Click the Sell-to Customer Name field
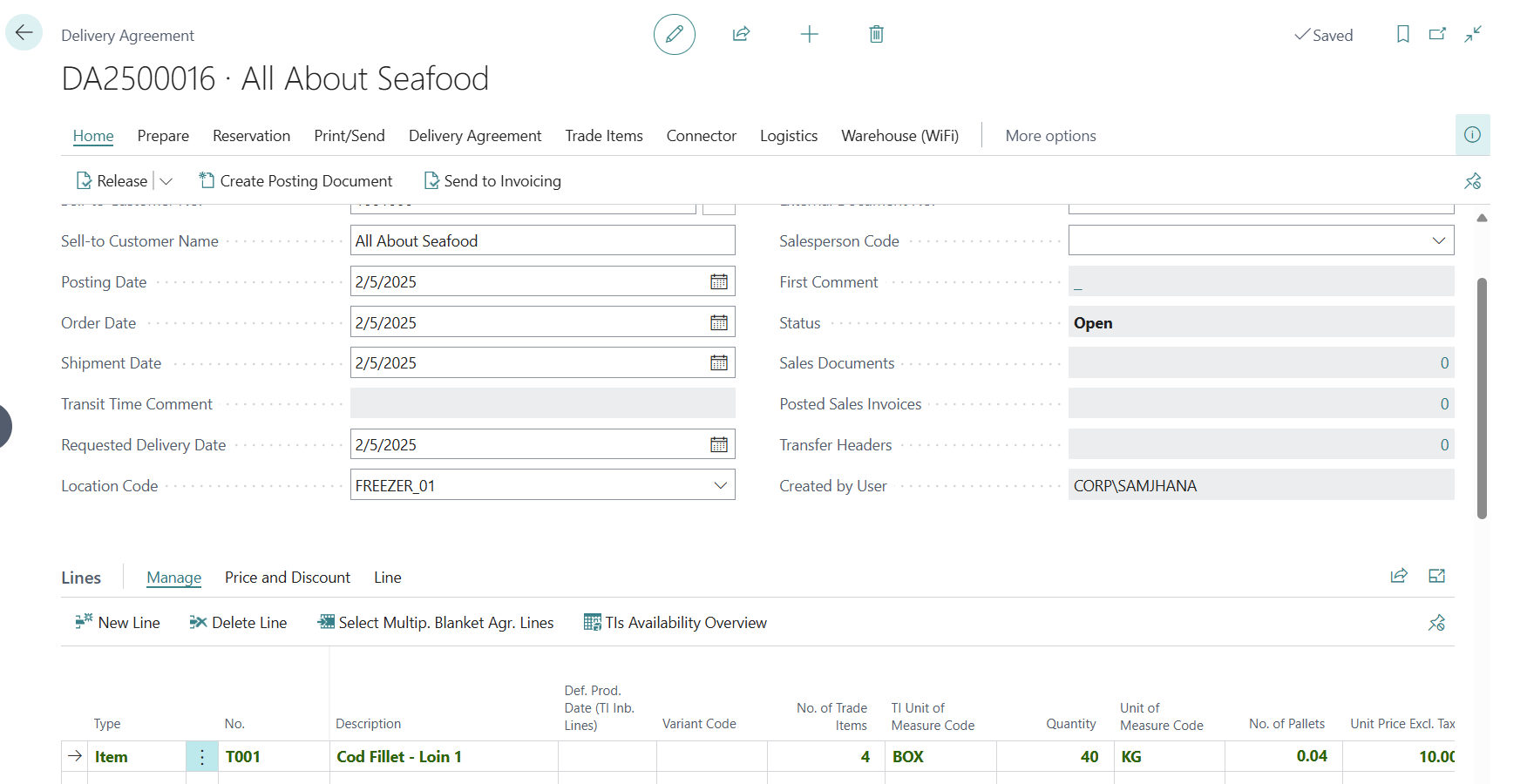 pyautogui.click(x=541, y=241)
